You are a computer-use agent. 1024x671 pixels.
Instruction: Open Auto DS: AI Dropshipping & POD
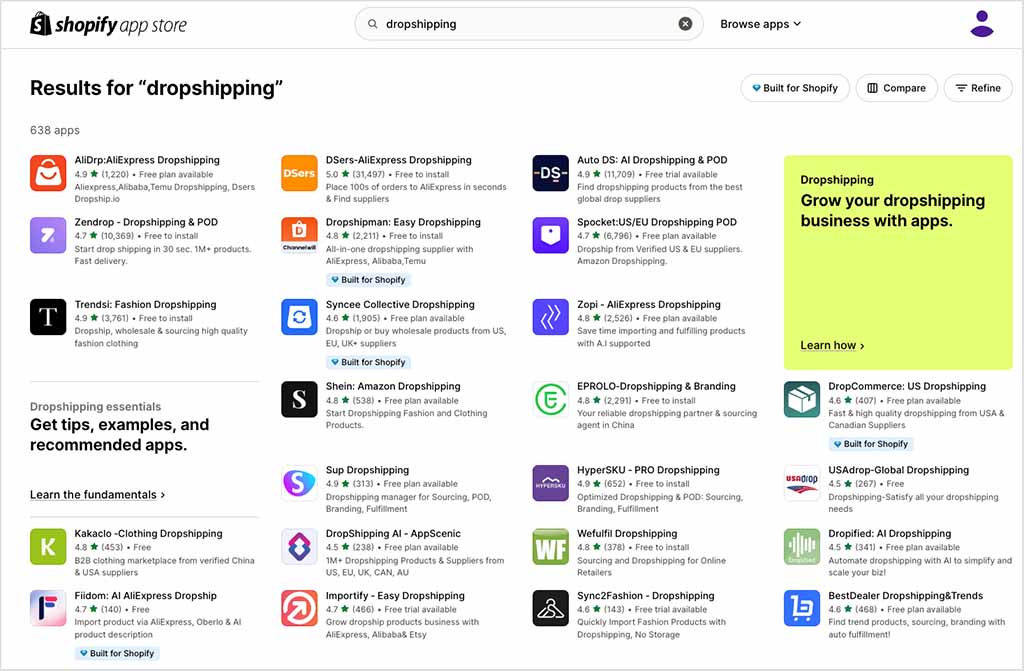652,160
